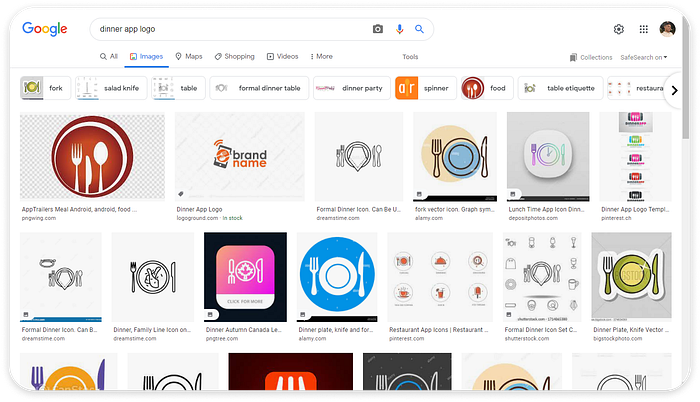This screenshot has width=700, height=402.
Task: Open the Lunch Time App Icon image
Action: click(548, 156)
